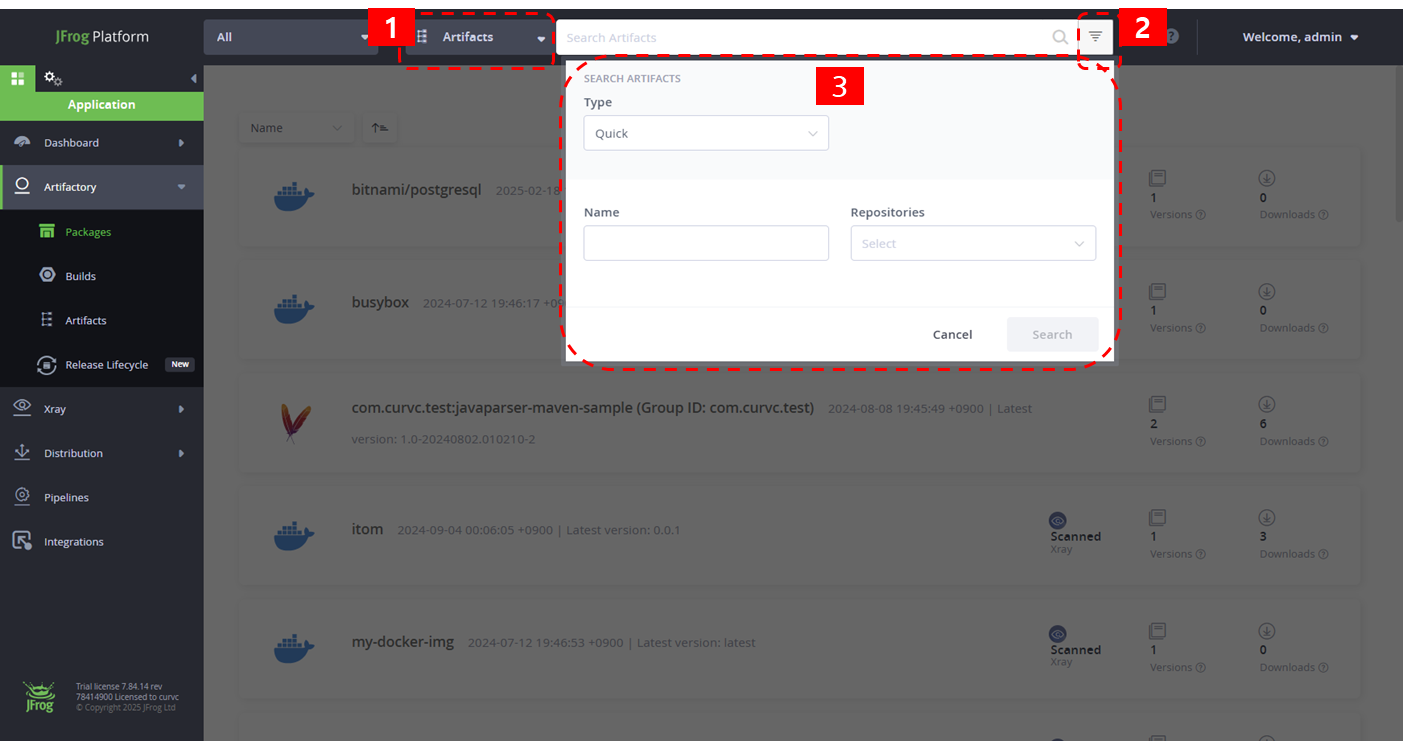The image size is (1403, 741).
Task: Click the Distribution download icon
Action: coord(22,453)
